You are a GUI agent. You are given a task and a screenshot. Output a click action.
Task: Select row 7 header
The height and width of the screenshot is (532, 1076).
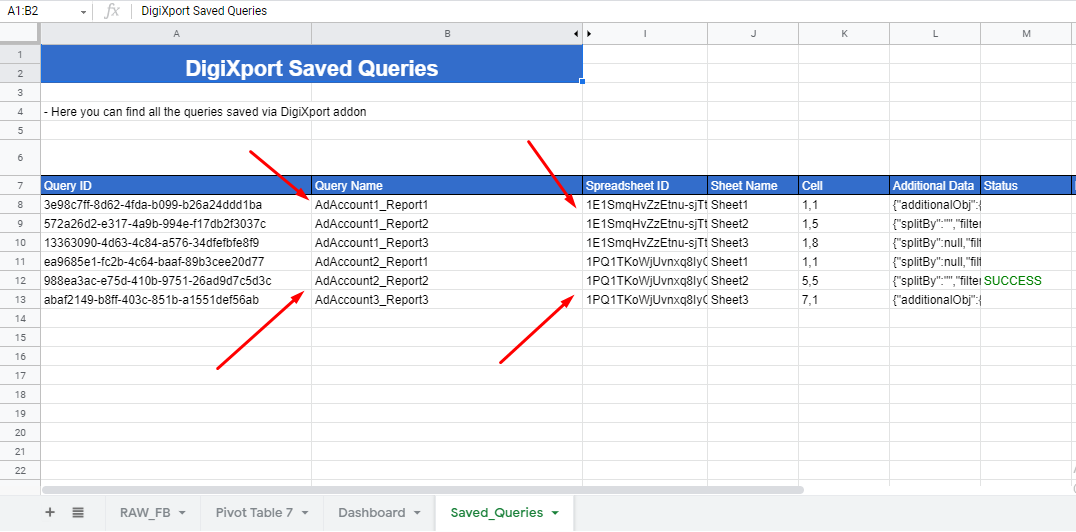(20, 185)
